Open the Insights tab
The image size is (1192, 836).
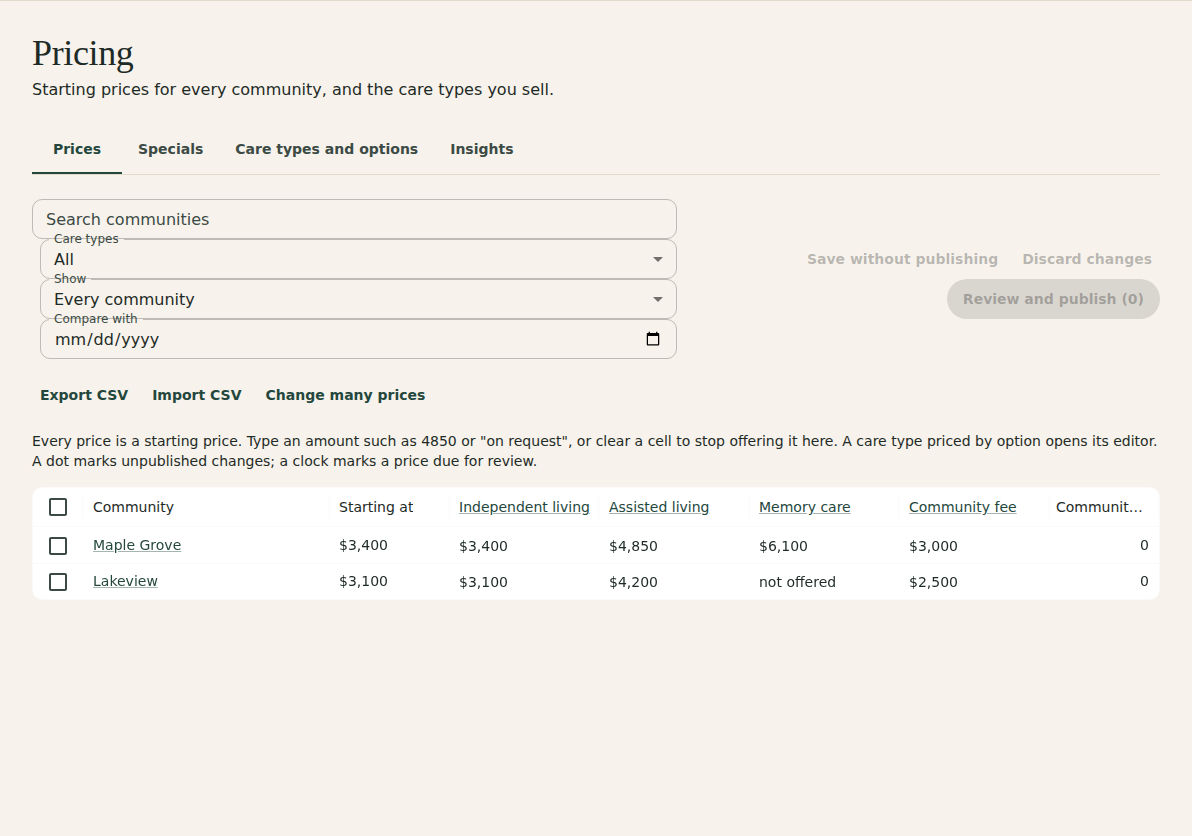tap(481, 149)
